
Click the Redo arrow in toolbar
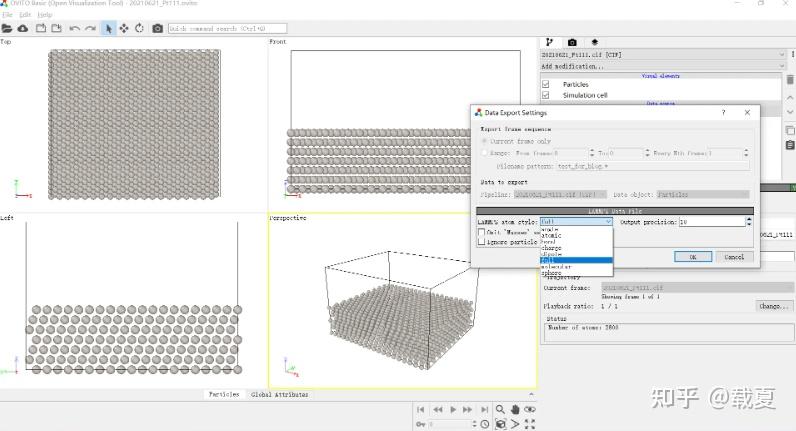click(x=91, y=28)
